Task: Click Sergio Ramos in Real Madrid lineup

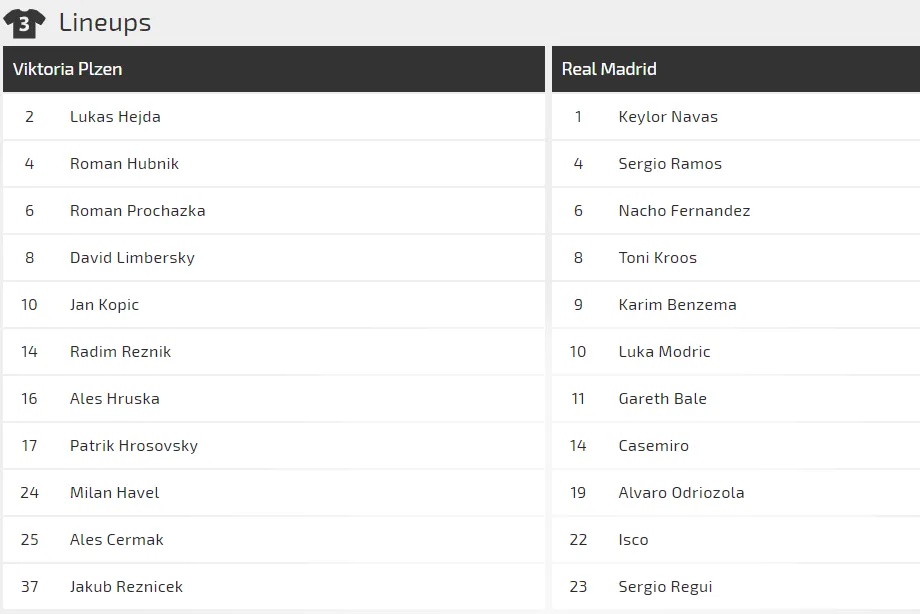Action: pos(670,164)
